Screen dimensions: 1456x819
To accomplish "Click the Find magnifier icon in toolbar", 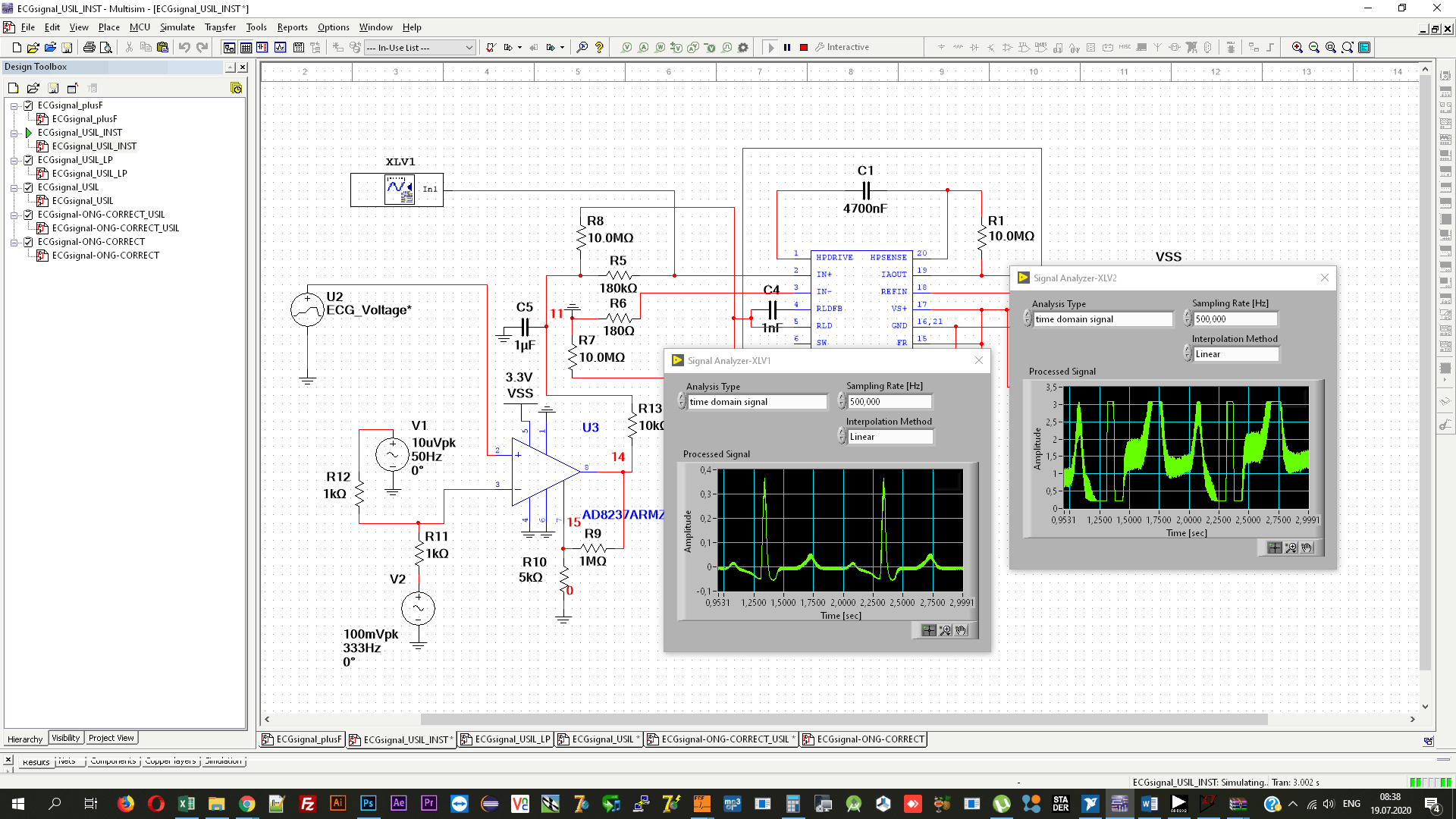I will click(x=582, y=47).
